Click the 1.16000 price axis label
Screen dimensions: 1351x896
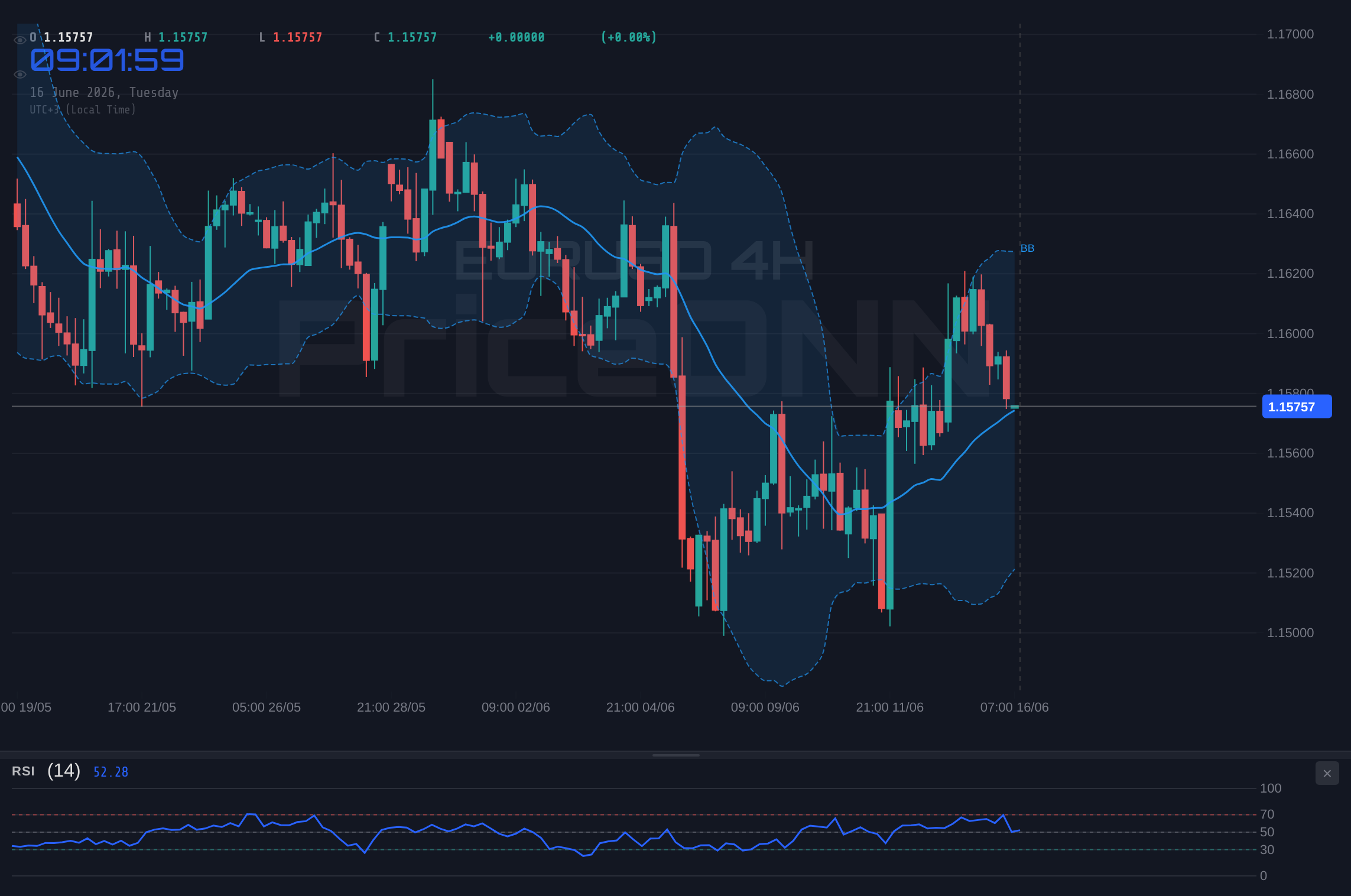(x=1290, y=334)
